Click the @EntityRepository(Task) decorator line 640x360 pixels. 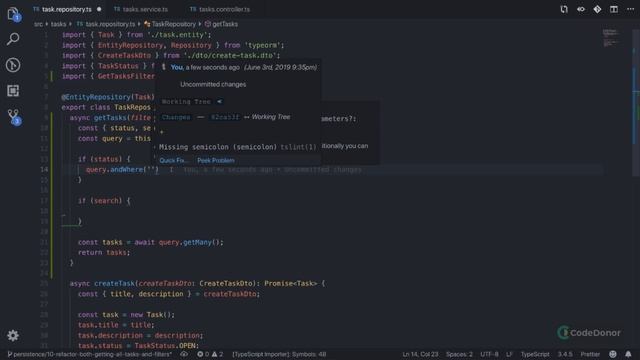[x=108, y=97]
